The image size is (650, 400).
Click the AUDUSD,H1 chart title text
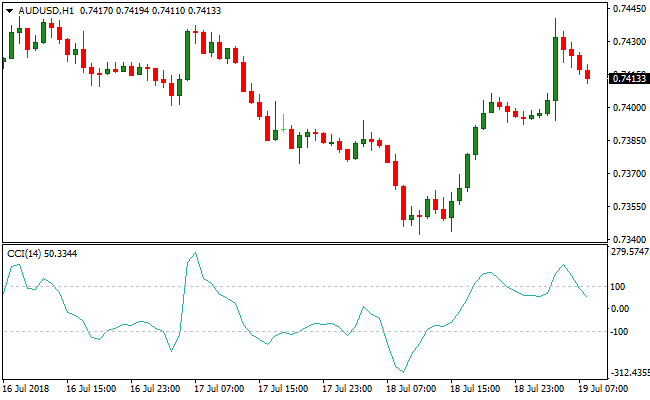coord(46,11)
